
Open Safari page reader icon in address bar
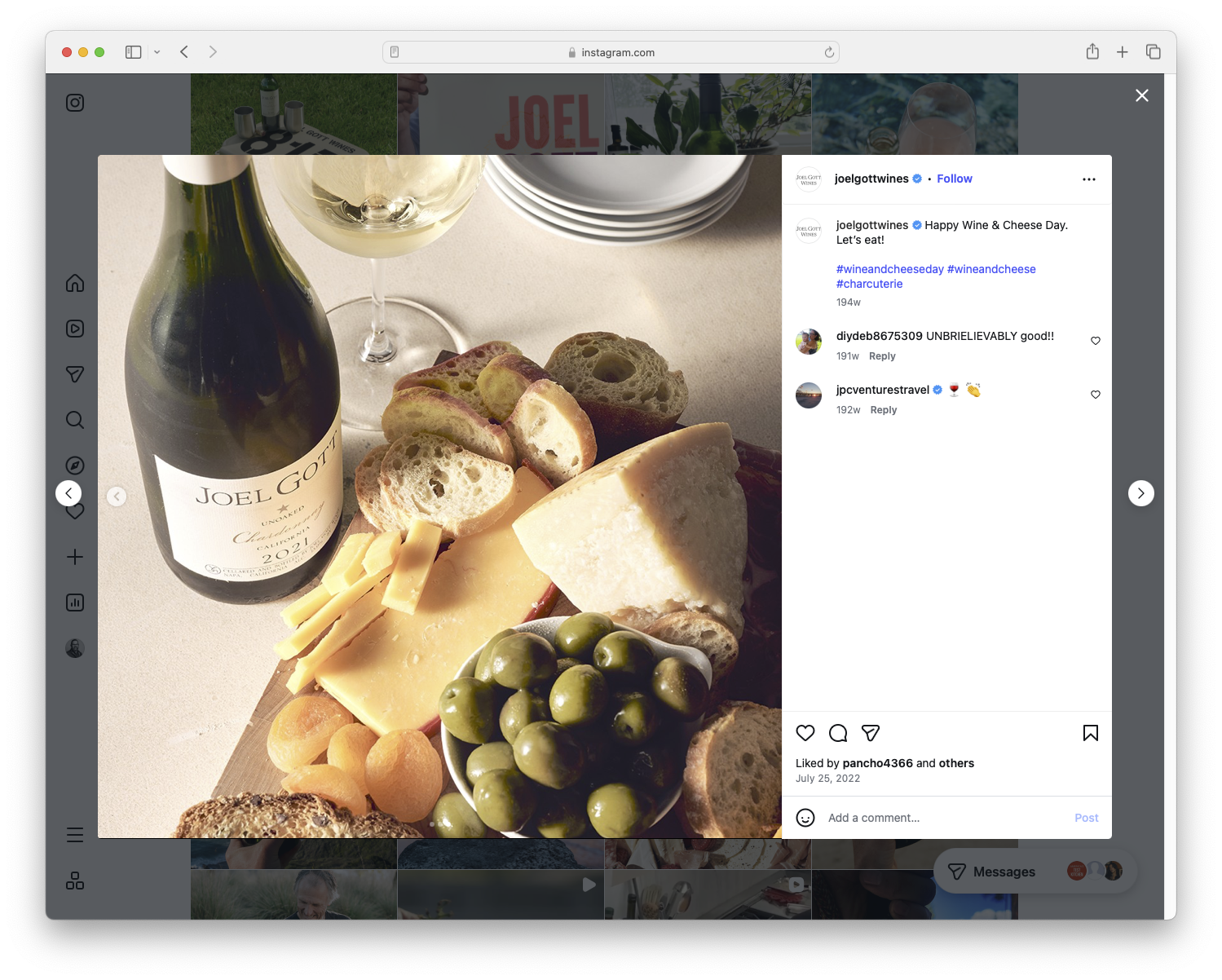395,52
